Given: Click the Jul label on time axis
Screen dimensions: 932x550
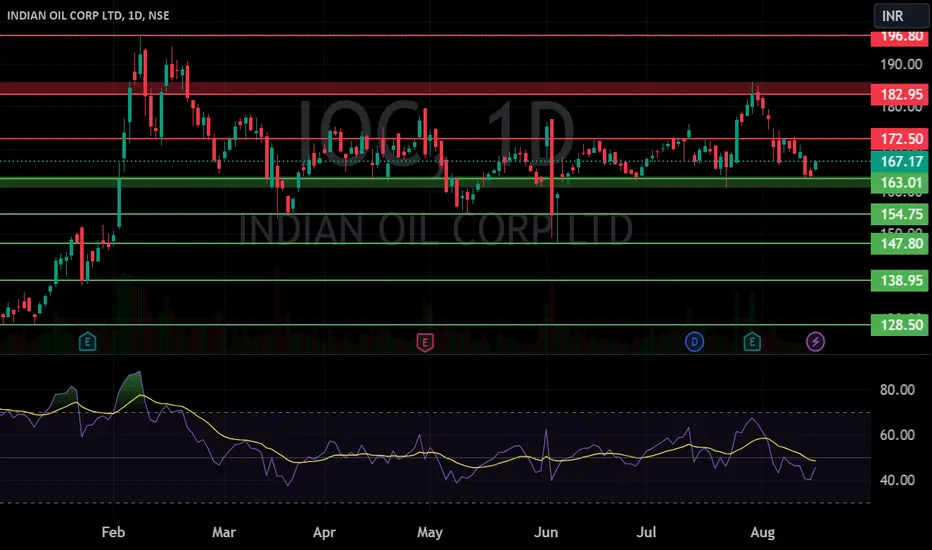Looking at the screenshot, I should tap(646, 532).
